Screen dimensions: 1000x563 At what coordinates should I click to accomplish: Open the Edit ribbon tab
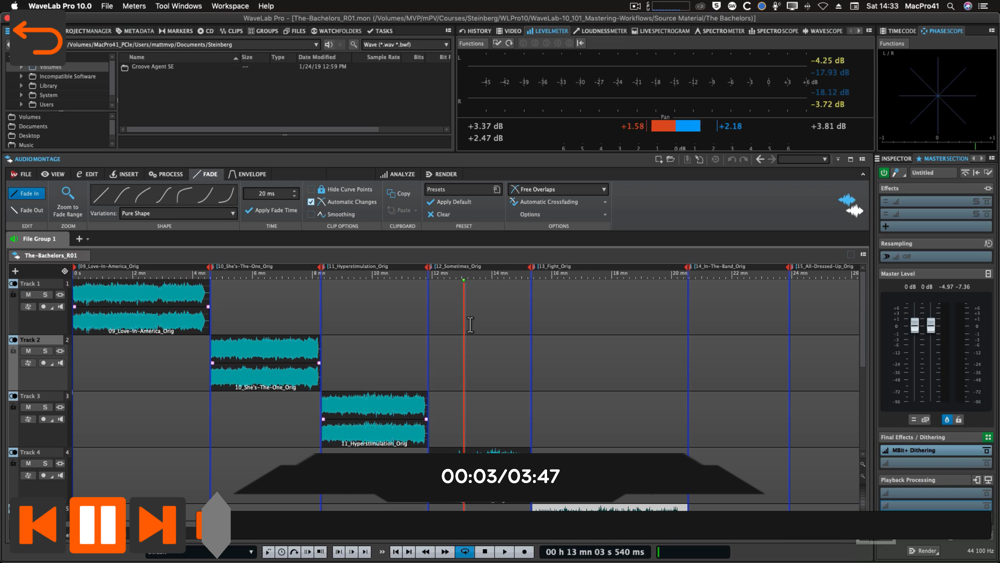coord(87,174)
